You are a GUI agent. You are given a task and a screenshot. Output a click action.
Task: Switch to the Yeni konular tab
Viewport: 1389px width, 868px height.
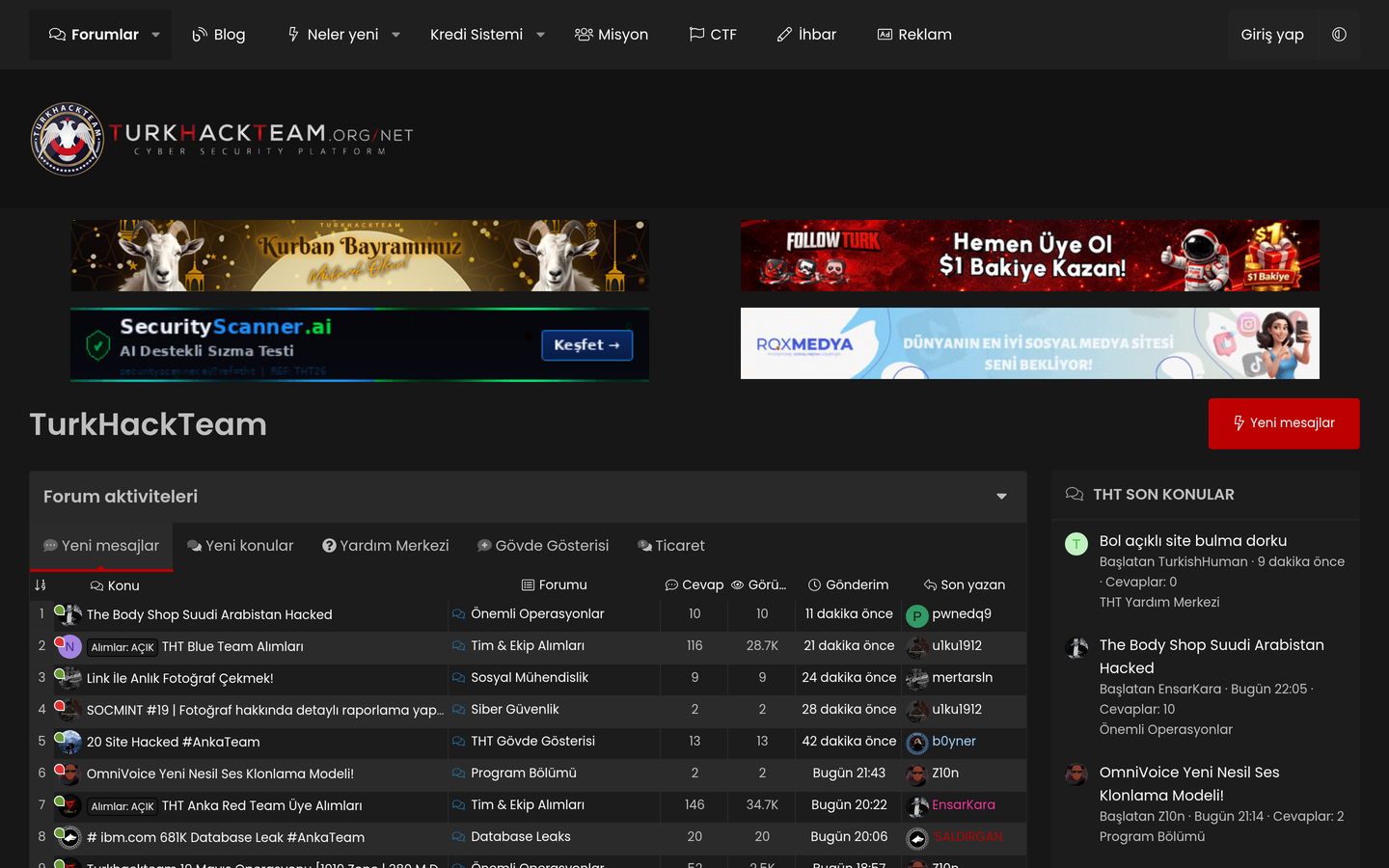(x=240, y=546)
